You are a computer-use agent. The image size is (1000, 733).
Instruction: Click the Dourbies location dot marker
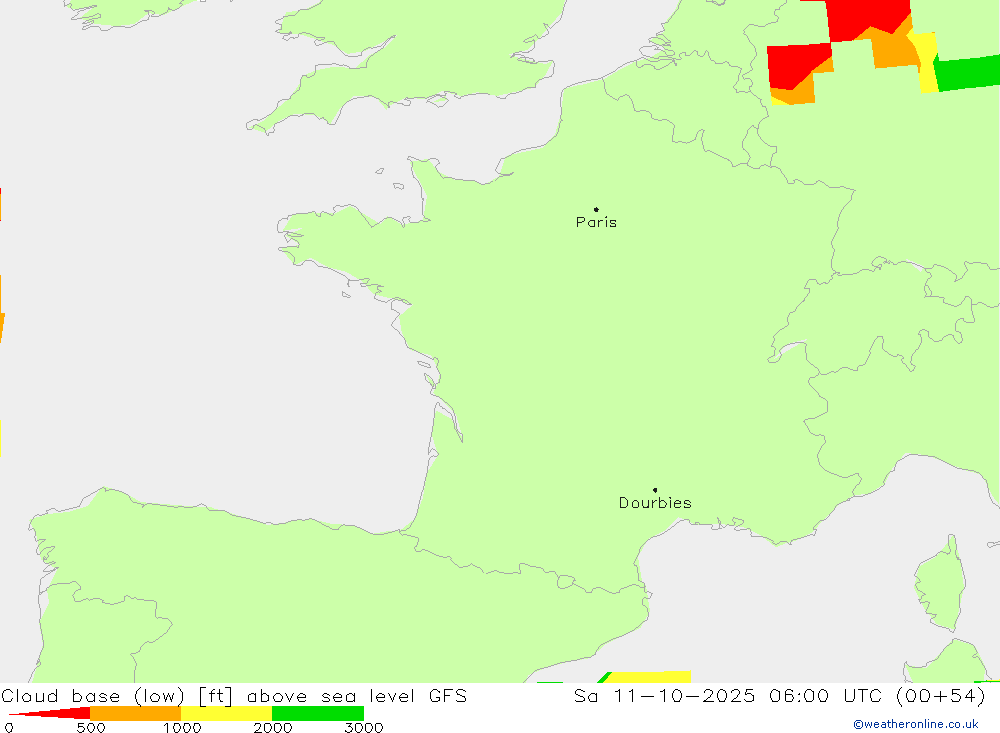pyautogui.click(x=655, y=490)
